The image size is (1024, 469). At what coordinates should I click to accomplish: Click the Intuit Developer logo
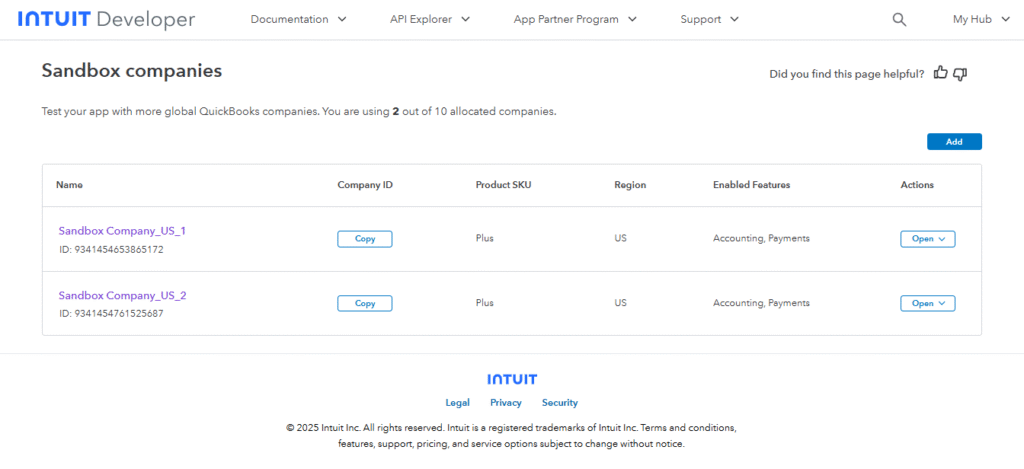pos(106,20)
